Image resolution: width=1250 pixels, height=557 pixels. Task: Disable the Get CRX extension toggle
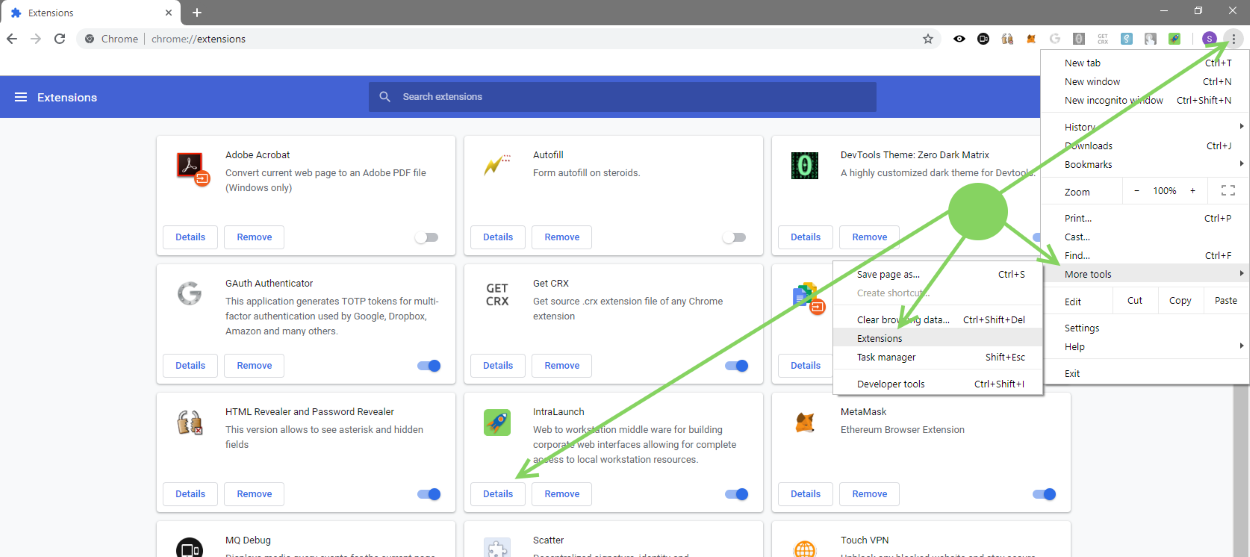coord(737,366)
